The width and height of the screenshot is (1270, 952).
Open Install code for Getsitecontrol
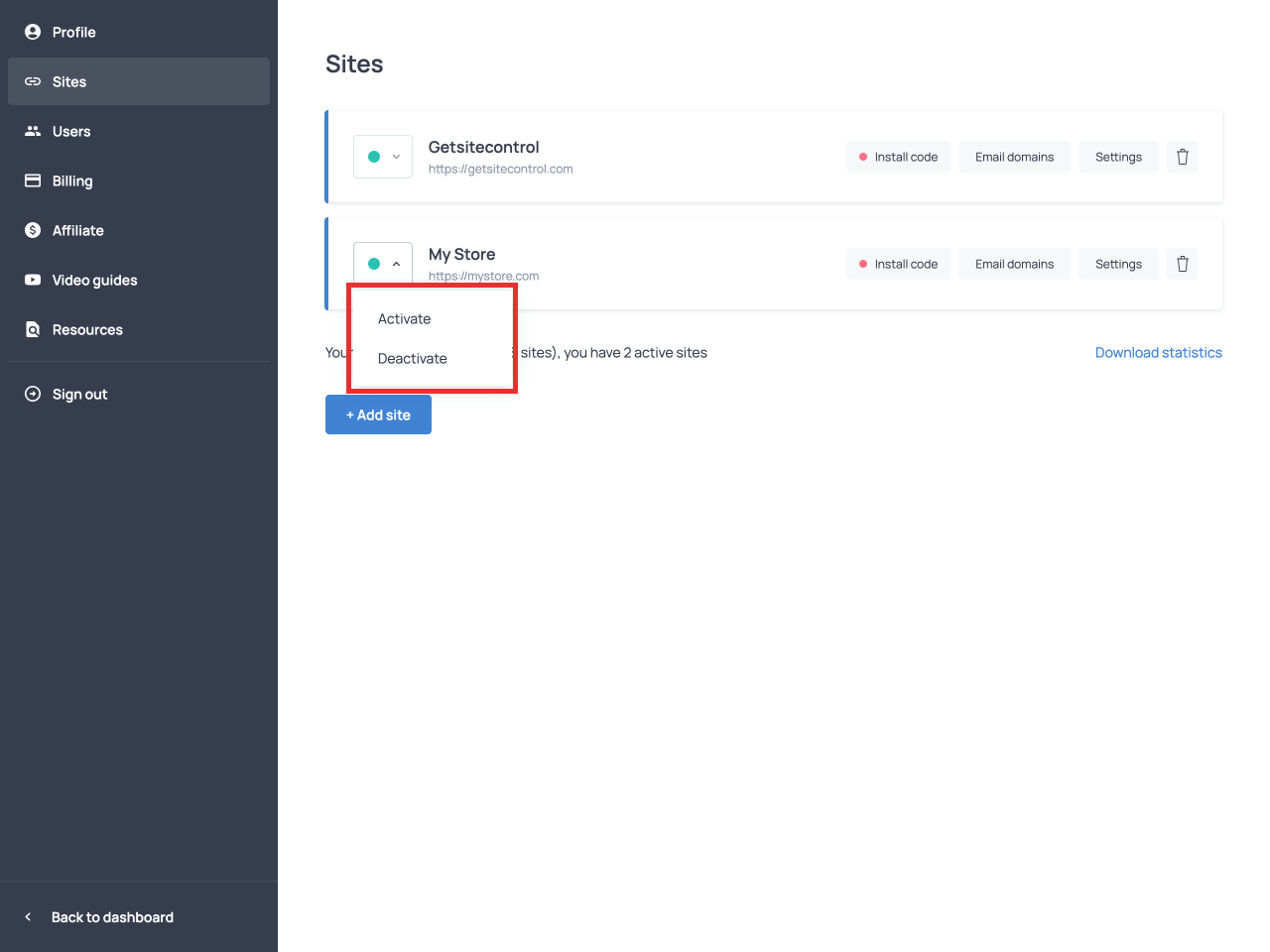coord(898,157)
